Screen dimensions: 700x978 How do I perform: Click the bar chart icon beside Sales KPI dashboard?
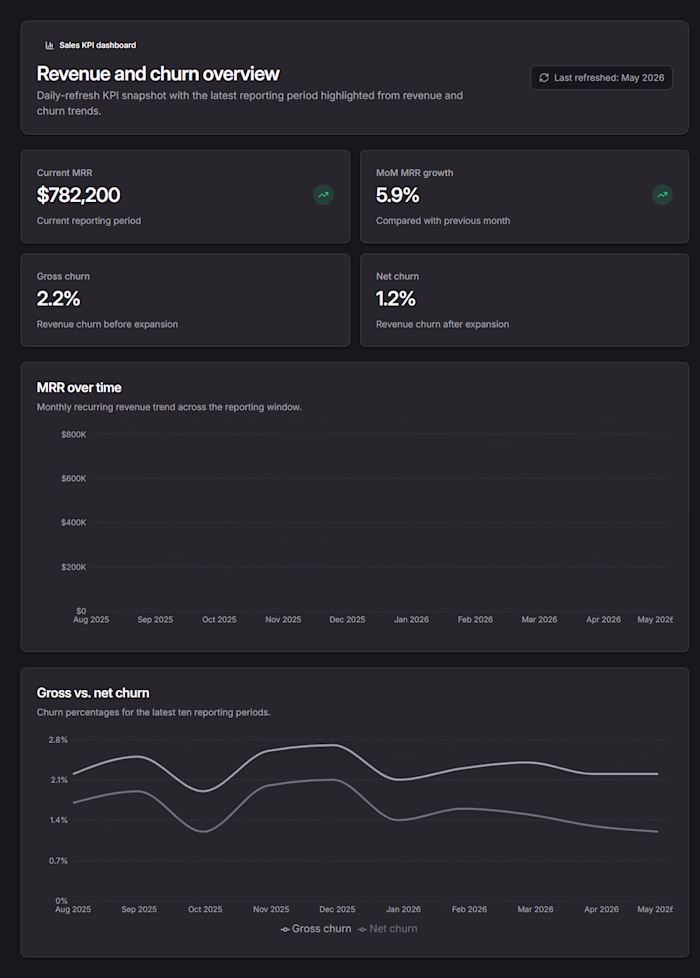[x=49, y=46]
